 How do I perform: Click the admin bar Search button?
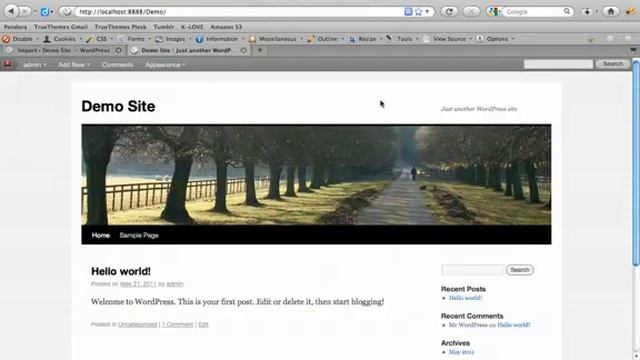612,64
